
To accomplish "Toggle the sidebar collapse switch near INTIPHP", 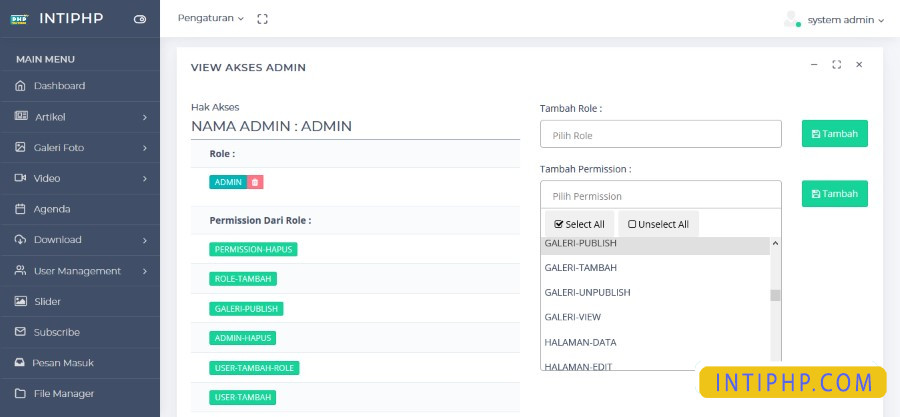I will (x=139, y=19).
